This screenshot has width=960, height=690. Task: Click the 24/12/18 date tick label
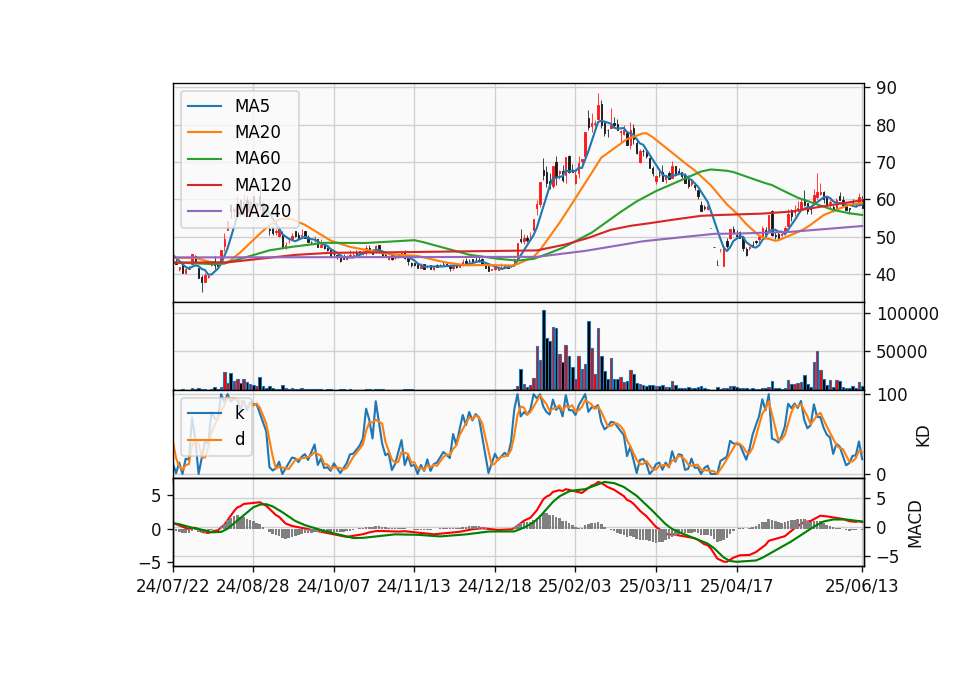pos(495,586)
